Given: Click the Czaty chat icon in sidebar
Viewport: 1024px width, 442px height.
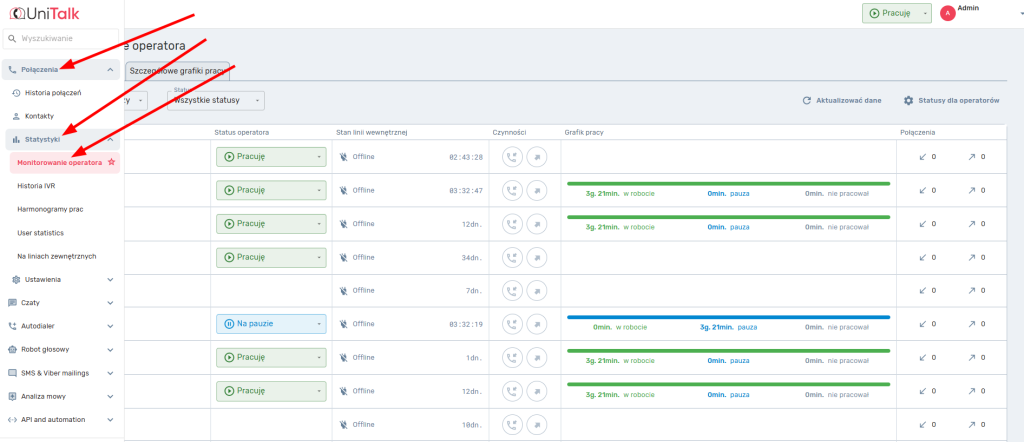Looking at the screenshot, I should point(12,302).
